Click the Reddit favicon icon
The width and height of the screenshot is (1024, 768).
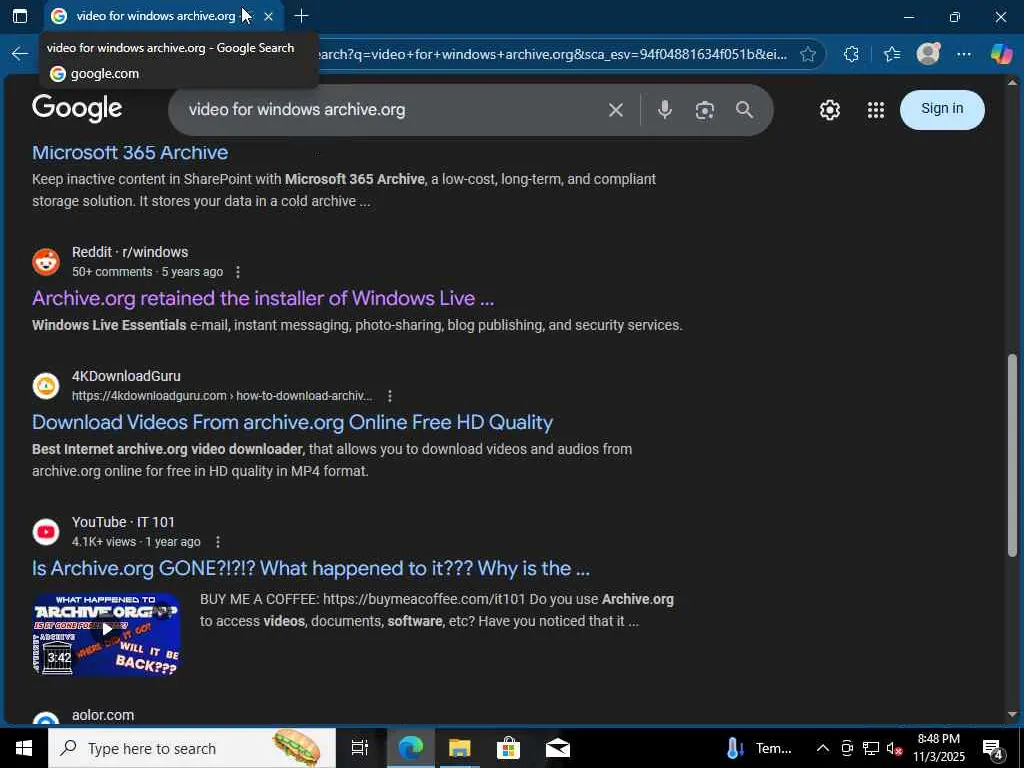pos(46,262)
